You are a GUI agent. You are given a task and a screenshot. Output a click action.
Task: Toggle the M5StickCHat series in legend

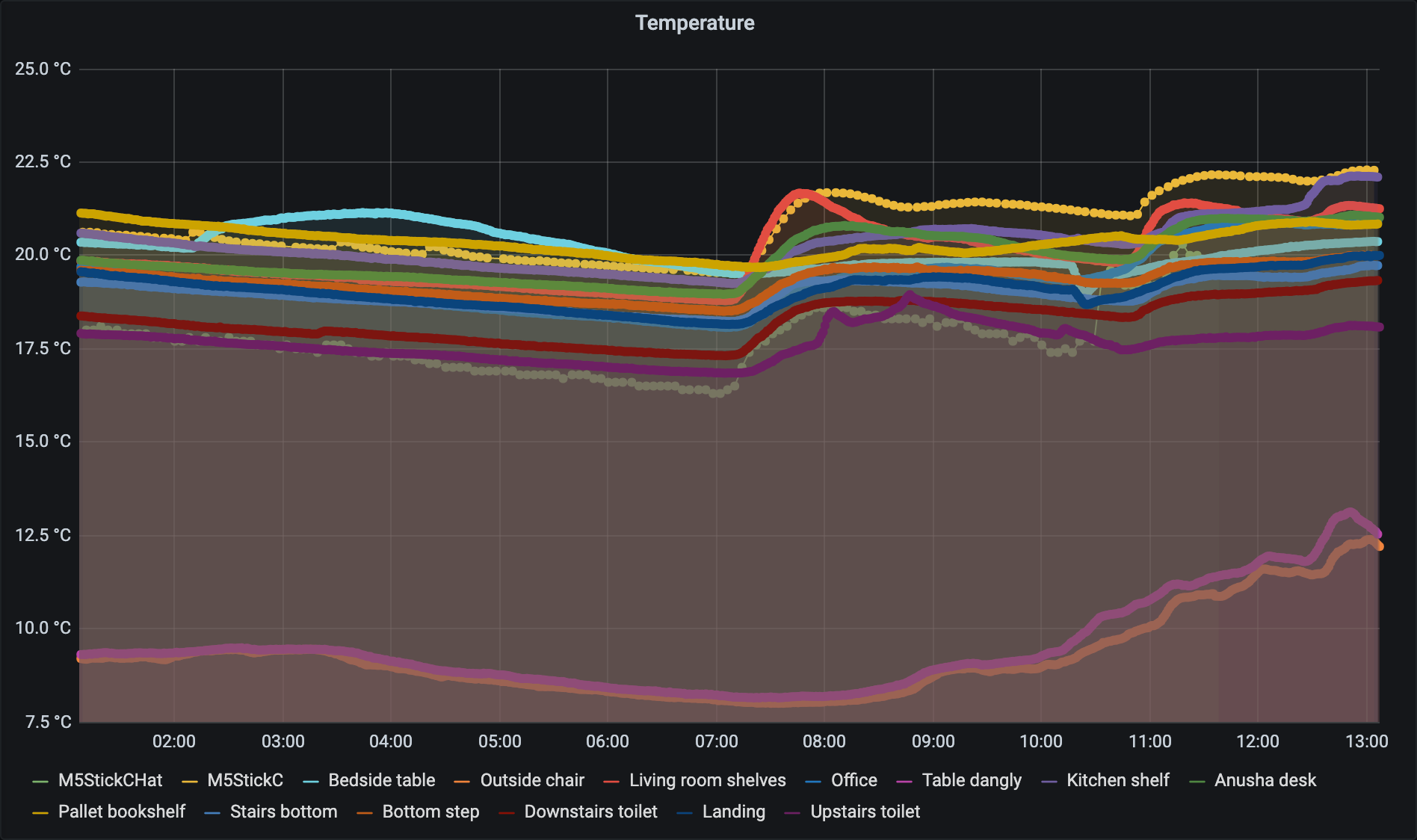pyautogui.click(x=110, y=780)
